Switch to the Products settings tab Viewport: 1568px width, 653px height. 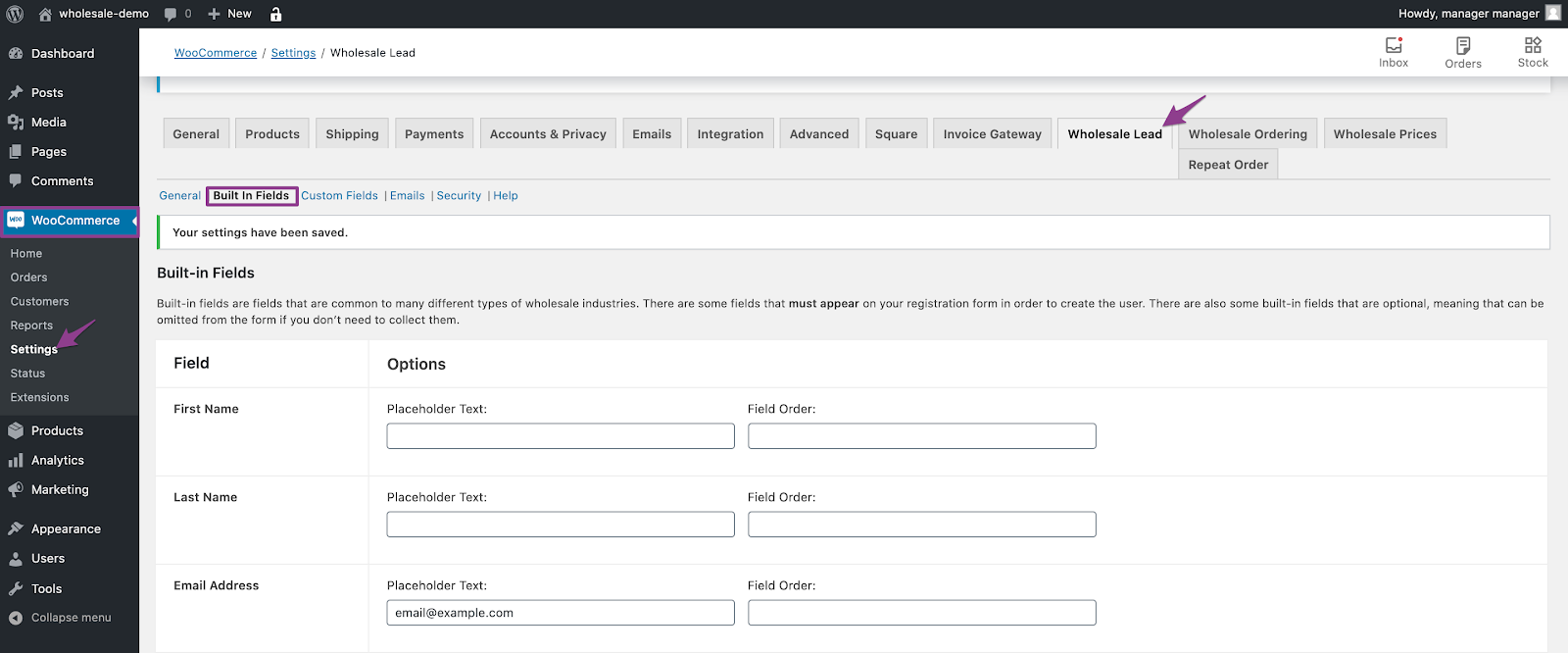coord(272,133)
